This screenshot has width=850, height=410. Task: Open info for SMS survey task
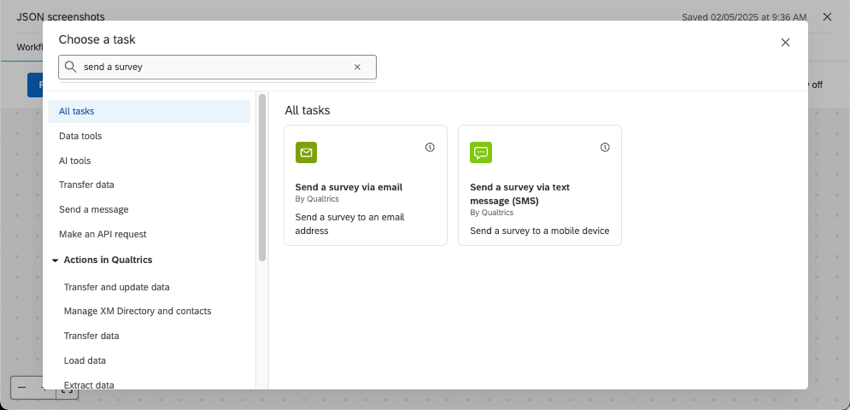coord(605,147)
